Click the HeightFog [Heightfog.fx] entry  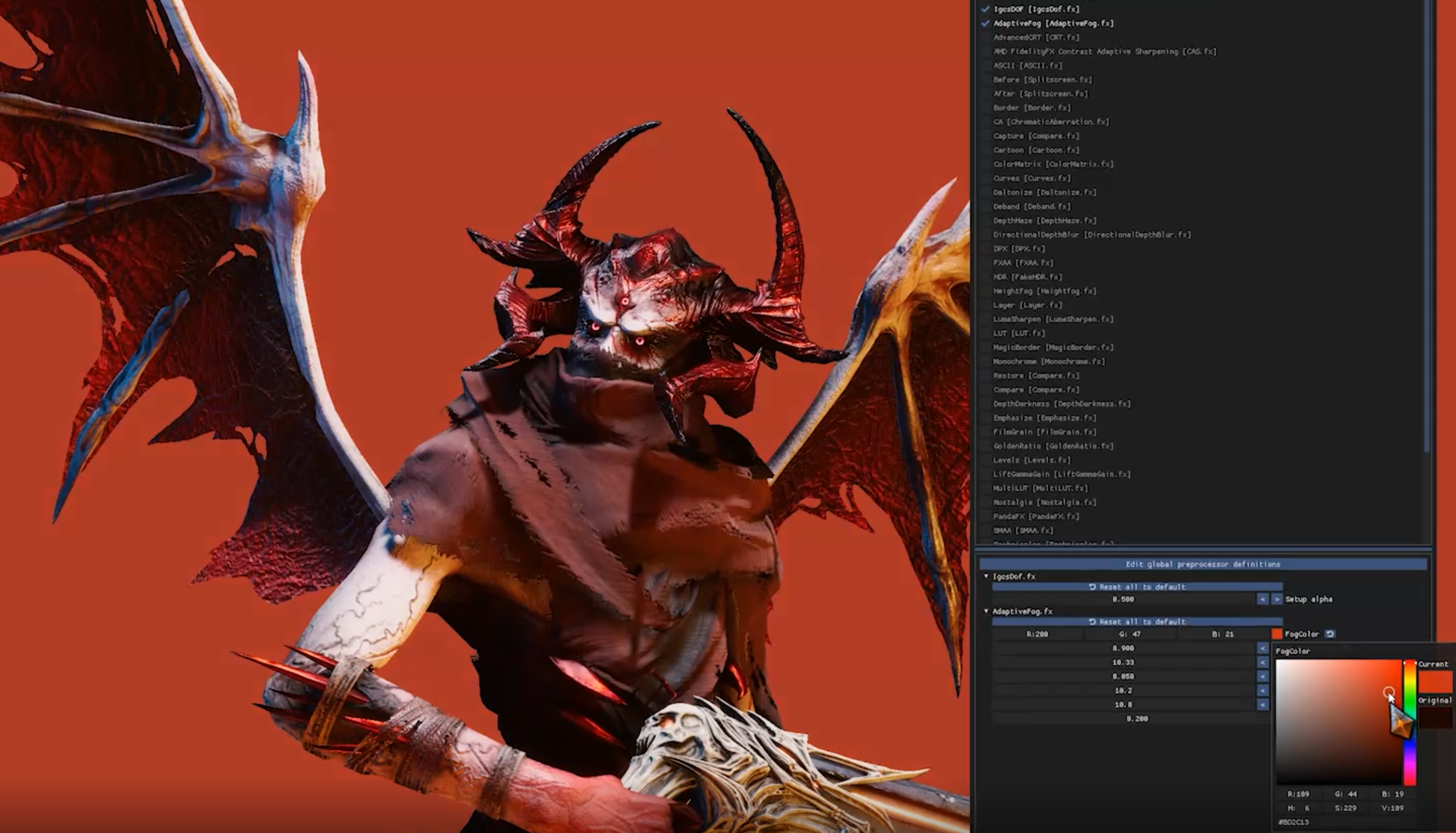(x=1045, y=291)
